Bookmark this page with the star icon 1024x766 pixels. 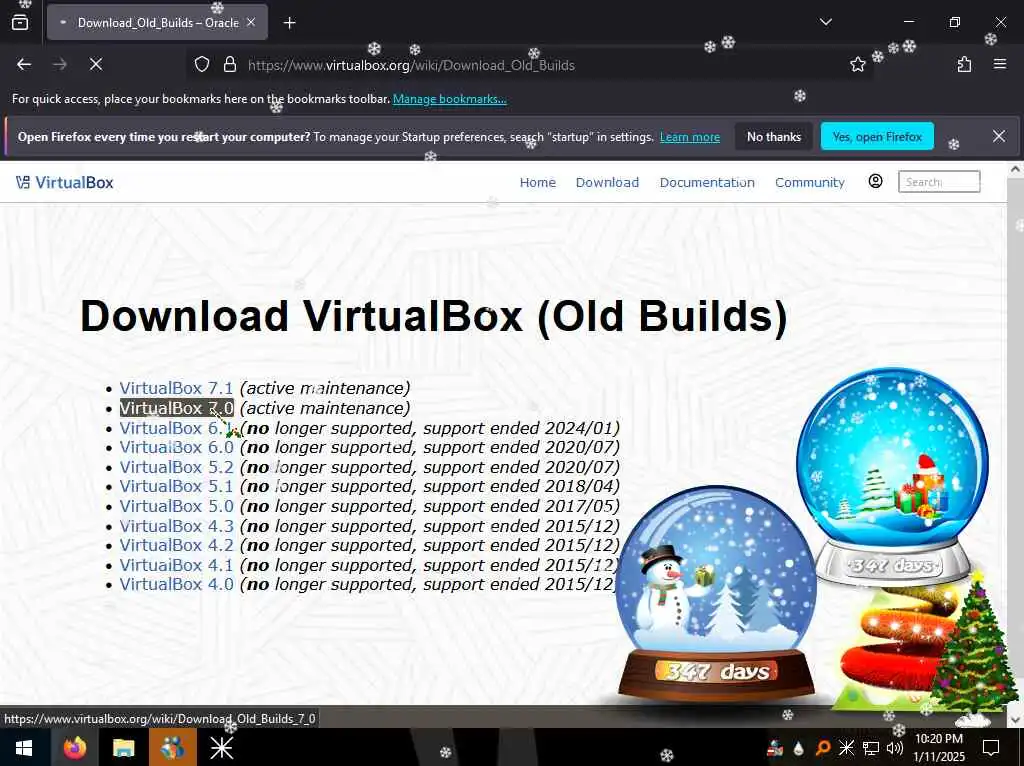tap(857, 65)
